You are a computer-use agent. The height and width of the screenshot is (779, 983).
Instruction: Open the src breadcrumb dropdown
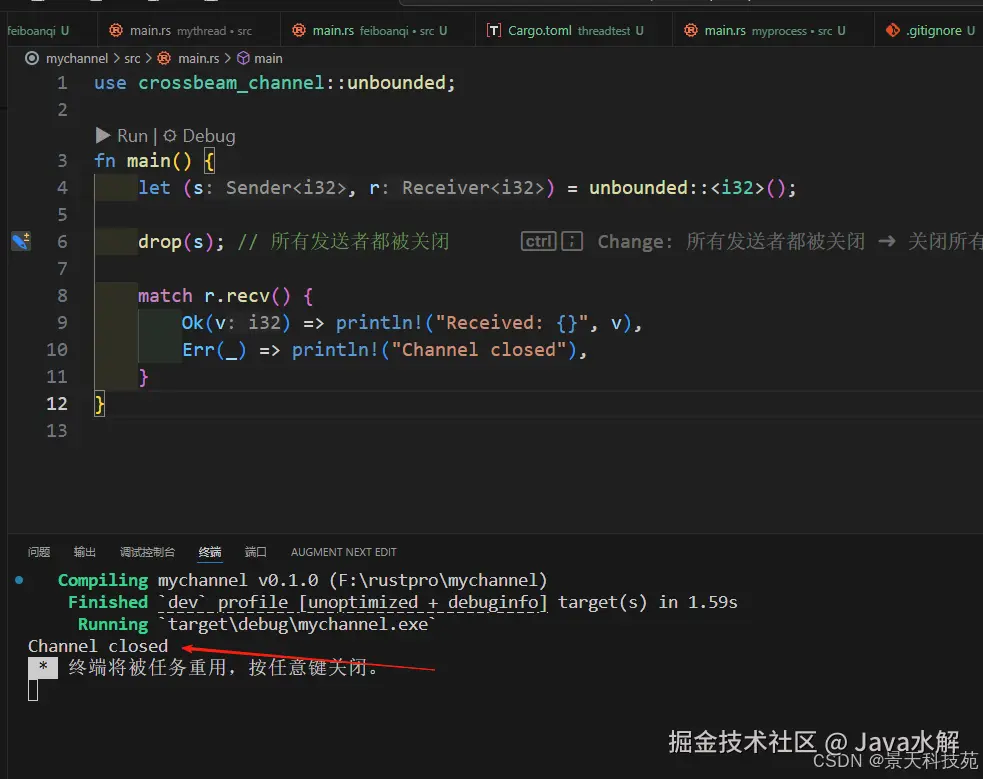[x=132, y=58]
